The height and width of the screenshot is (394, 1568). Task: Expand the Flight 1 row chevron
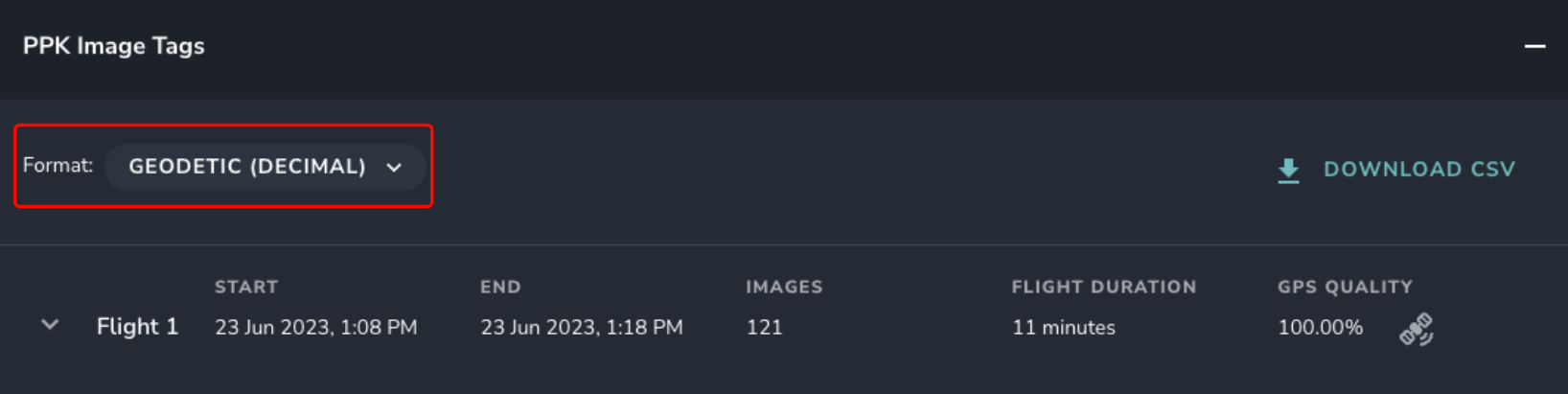tap(50, 326)
